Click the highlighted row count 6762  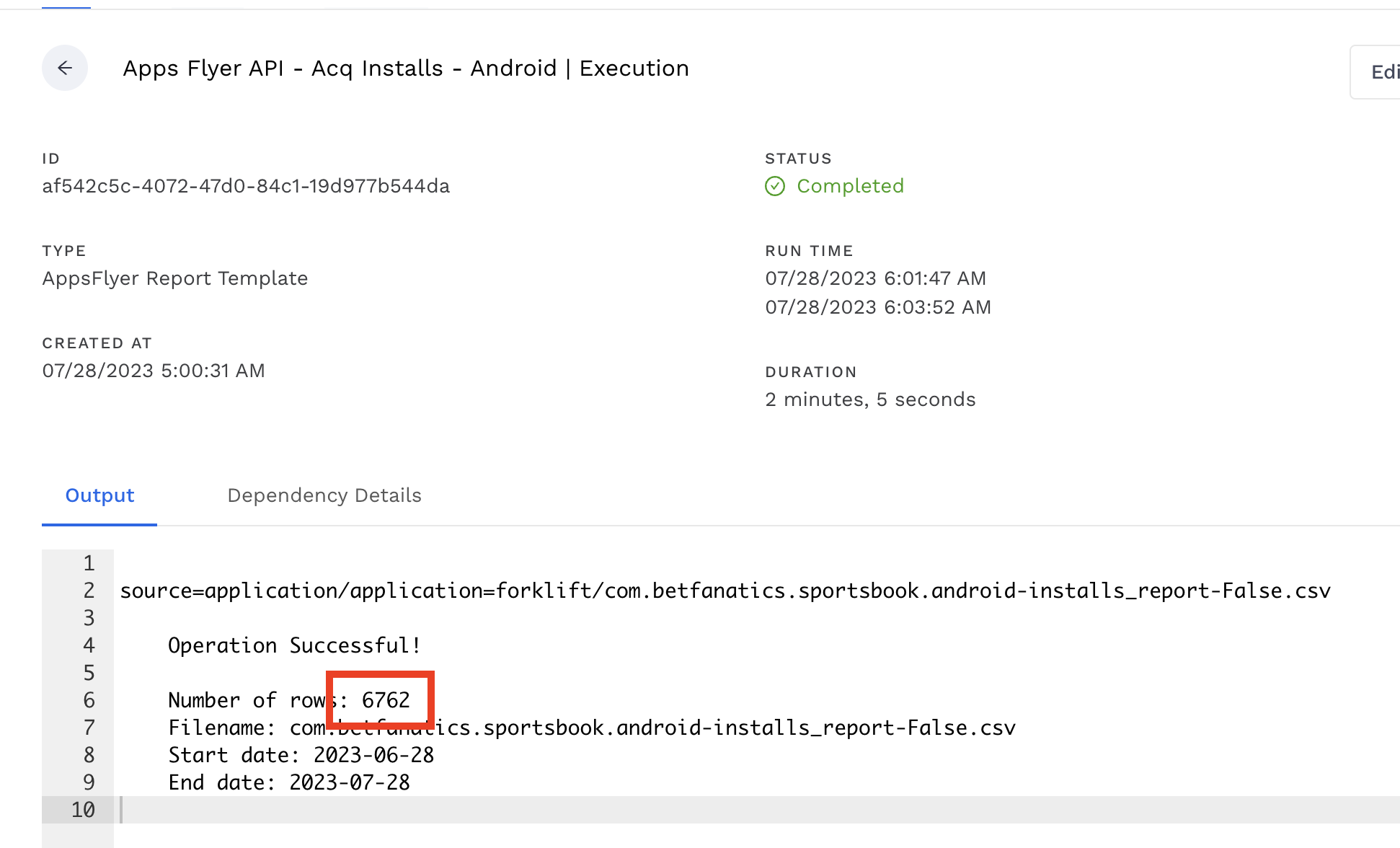pos(385,699)
